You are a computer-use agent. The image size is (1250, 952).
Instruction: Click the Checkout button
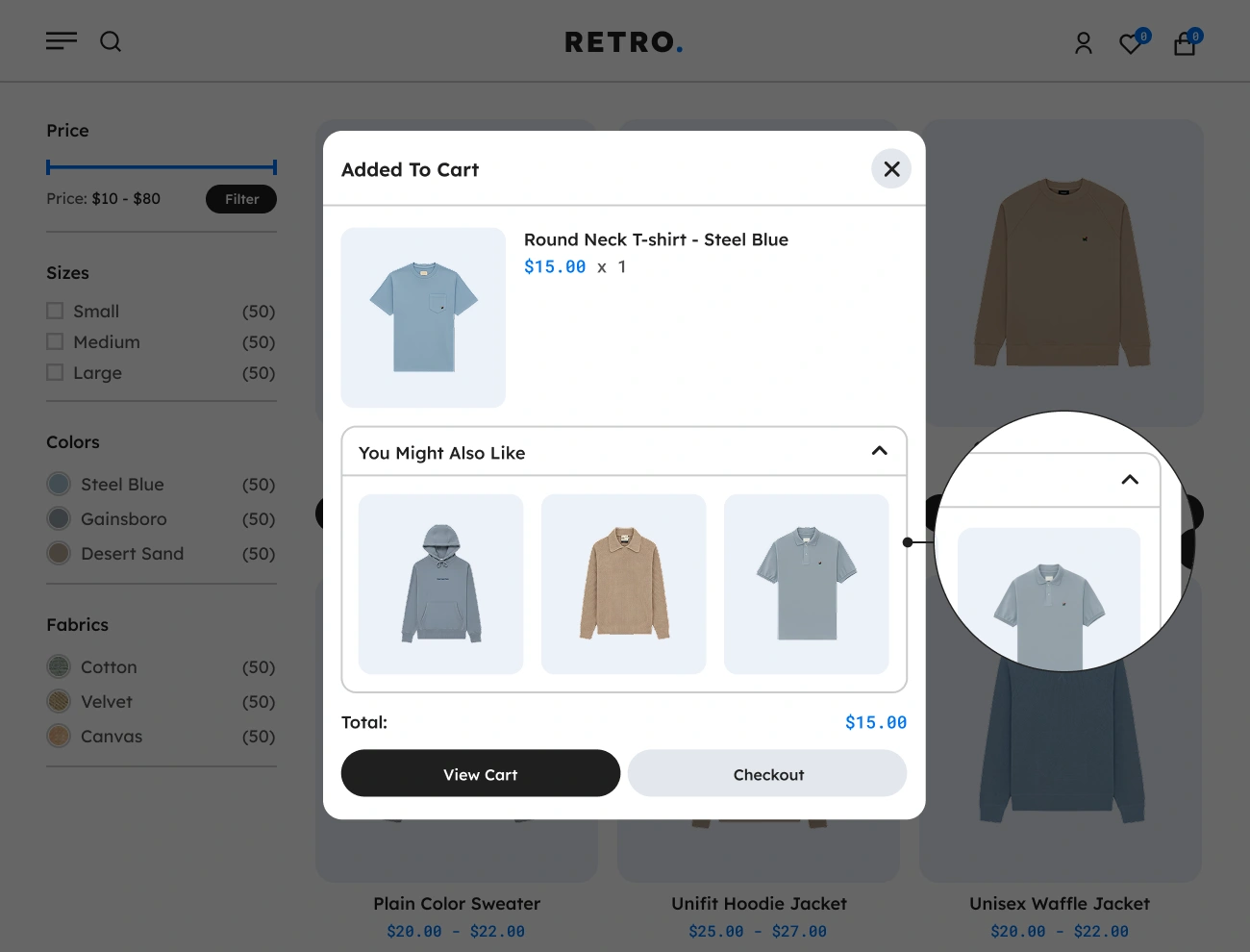[767, 773]
